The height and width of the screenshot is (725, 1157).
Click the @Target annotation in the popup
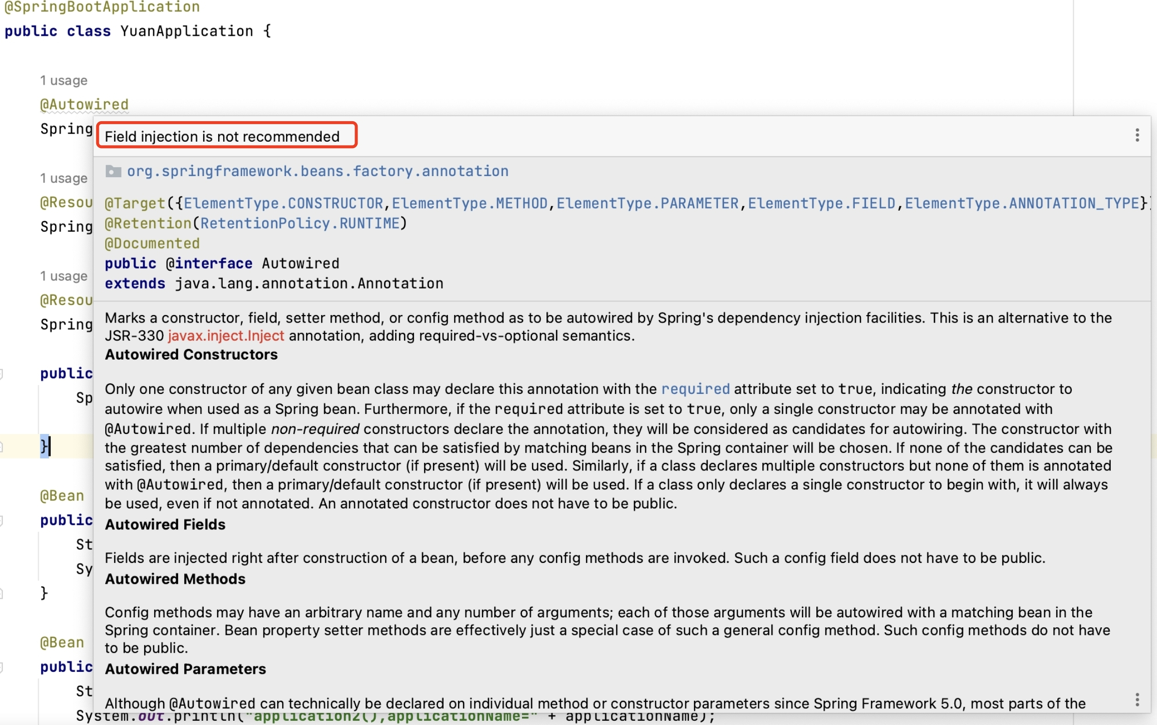point(135,204)
